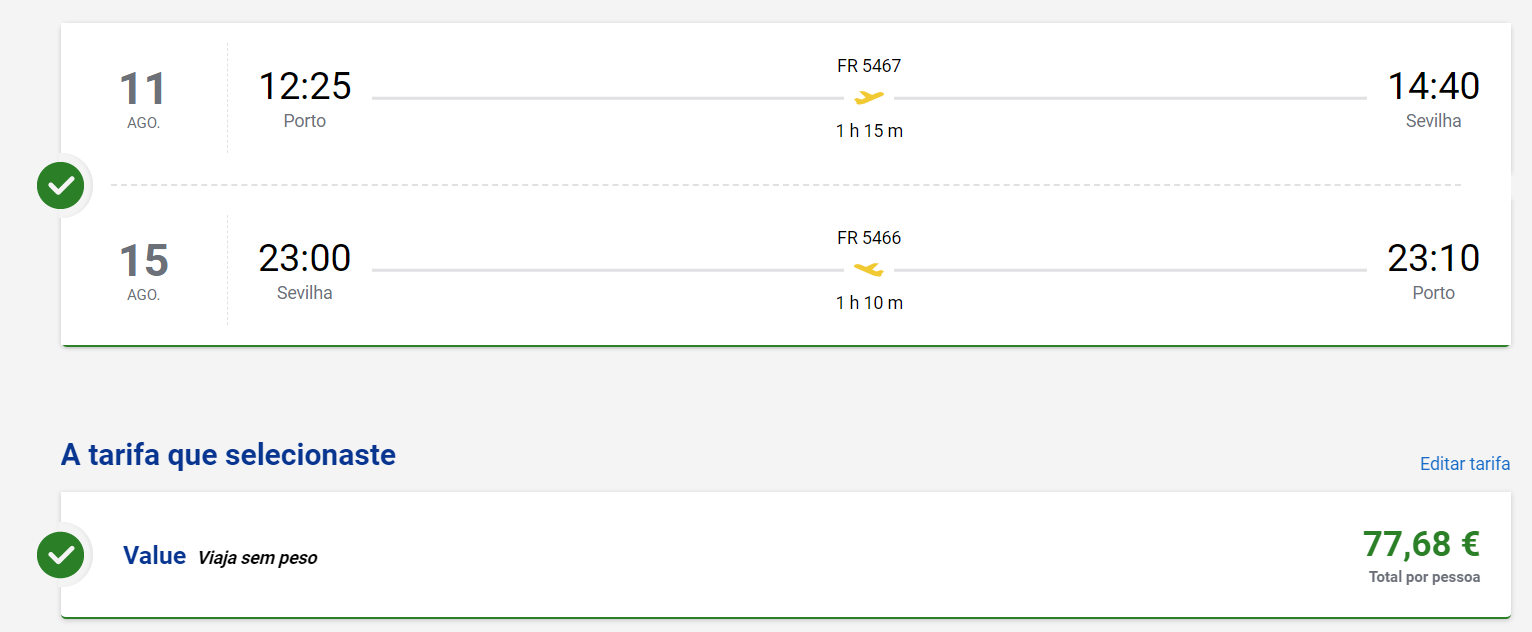
Task: Click the outbound yellow airplane icon
Action: [x=869, y=98]
